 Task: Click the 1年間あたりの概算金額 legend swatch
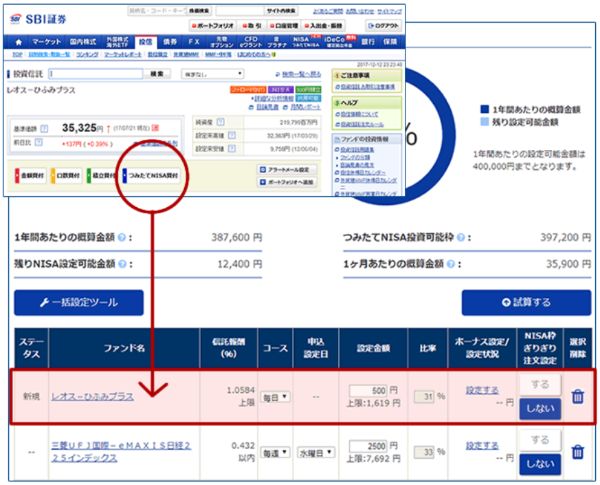click(484, 109)
